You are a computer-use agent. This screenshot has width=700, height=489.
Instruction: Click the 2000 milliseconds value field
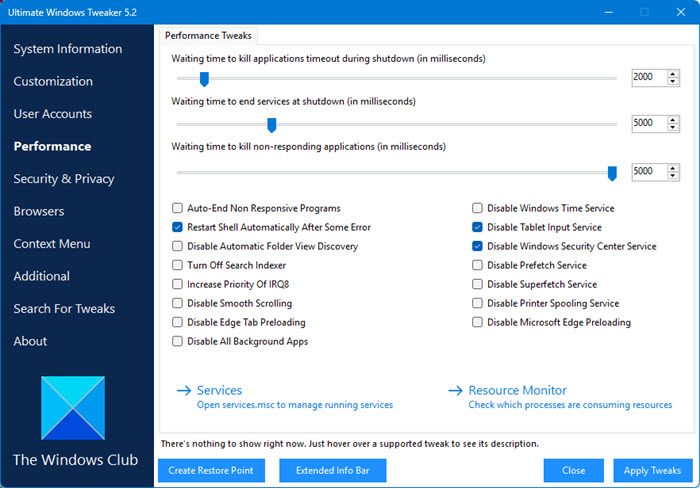(x=649, y=77)
